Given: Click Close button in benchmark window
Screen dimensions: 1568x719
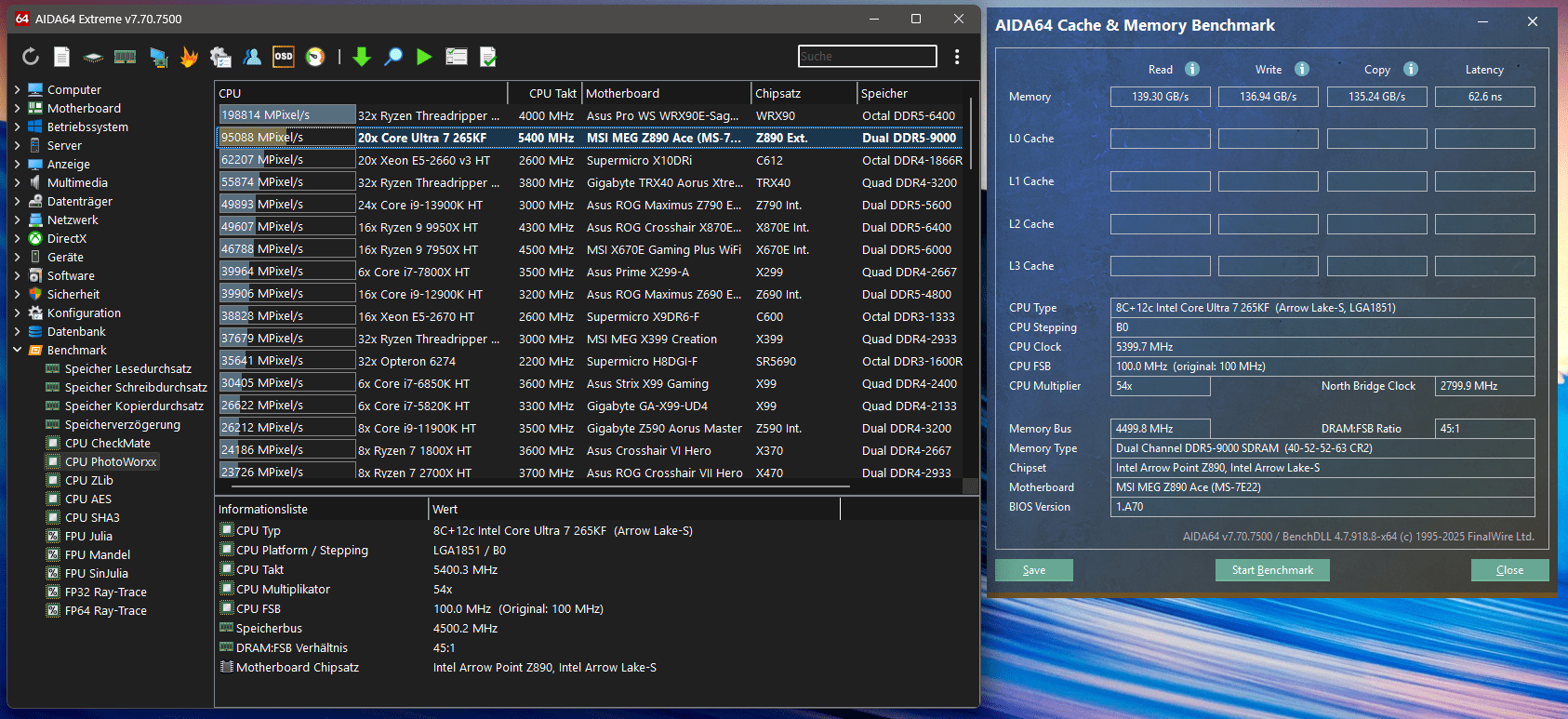Looking at the screenshot, I should point(1509,570).
